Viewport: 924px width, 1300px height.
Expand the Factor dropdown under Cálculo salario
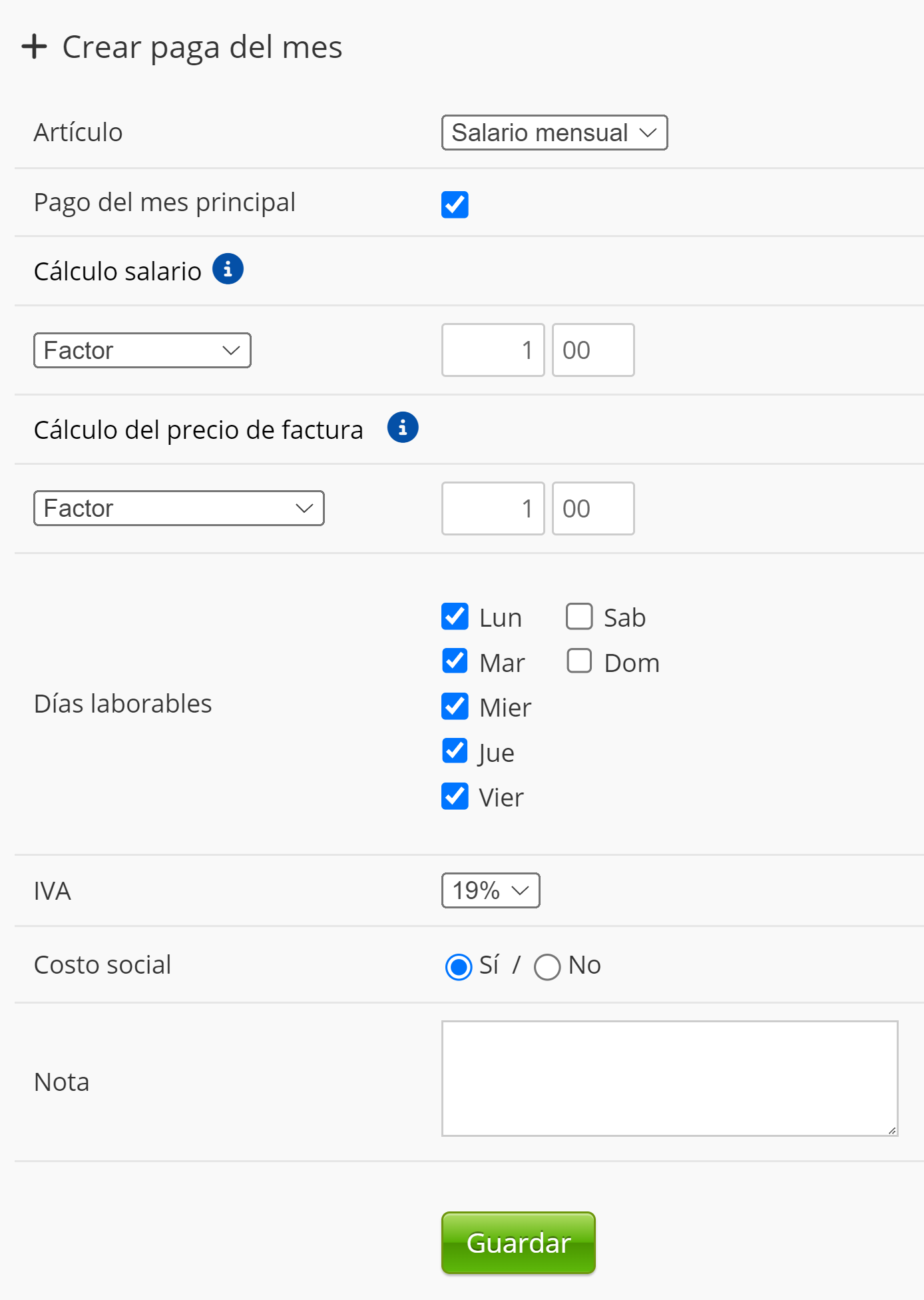[142, 350]
